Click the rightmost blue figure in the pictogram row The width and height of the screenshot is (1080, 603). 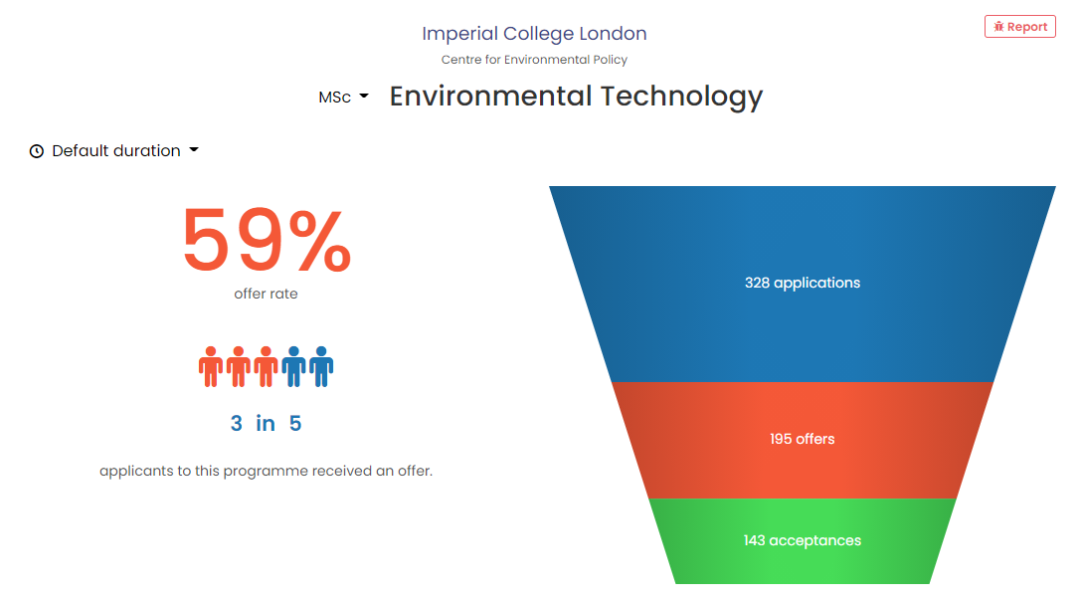tap(320, 364)
